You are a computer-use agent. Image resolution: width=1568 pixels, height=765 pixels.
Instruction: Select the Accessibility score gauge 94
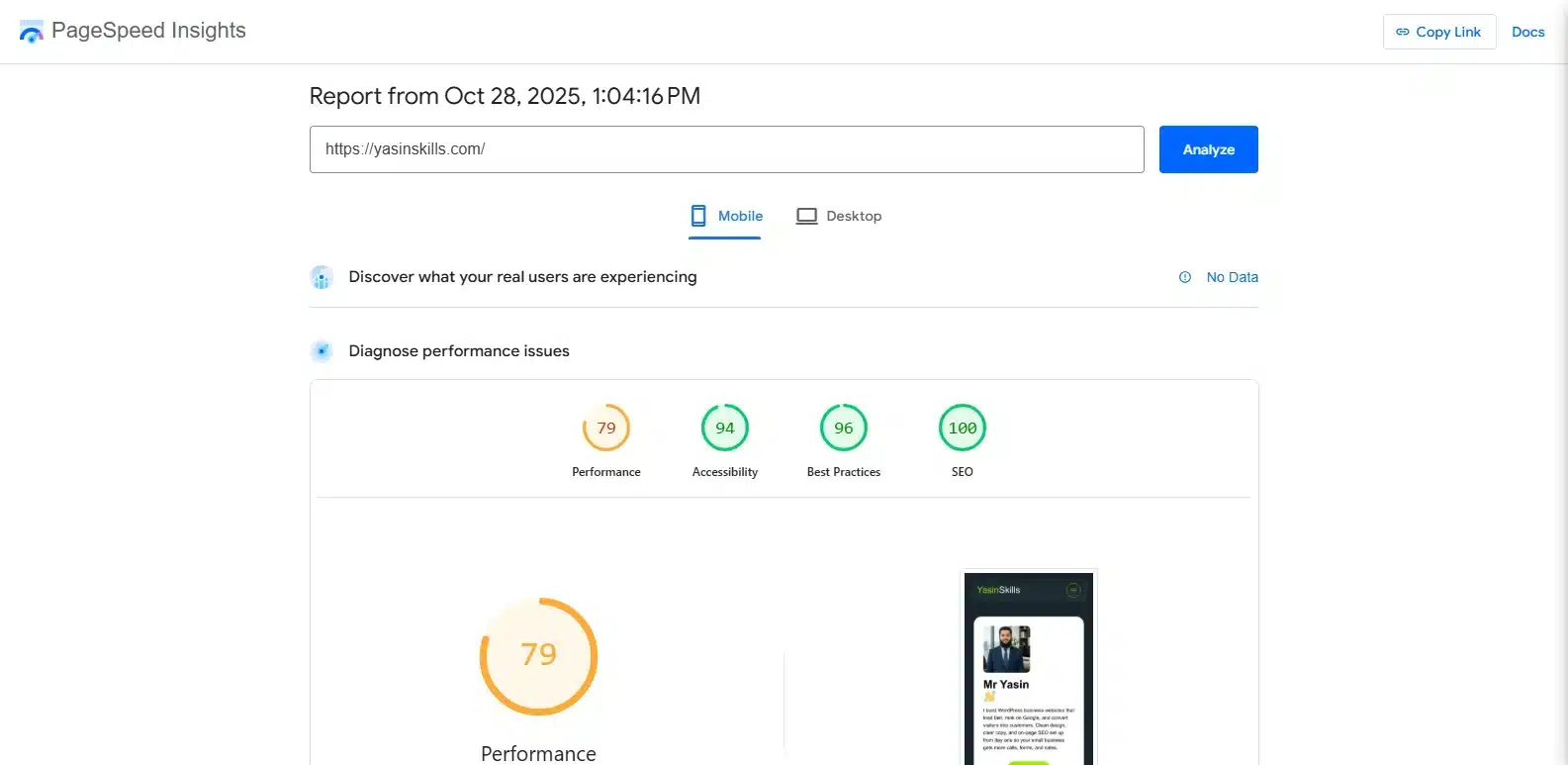(725, 429)
